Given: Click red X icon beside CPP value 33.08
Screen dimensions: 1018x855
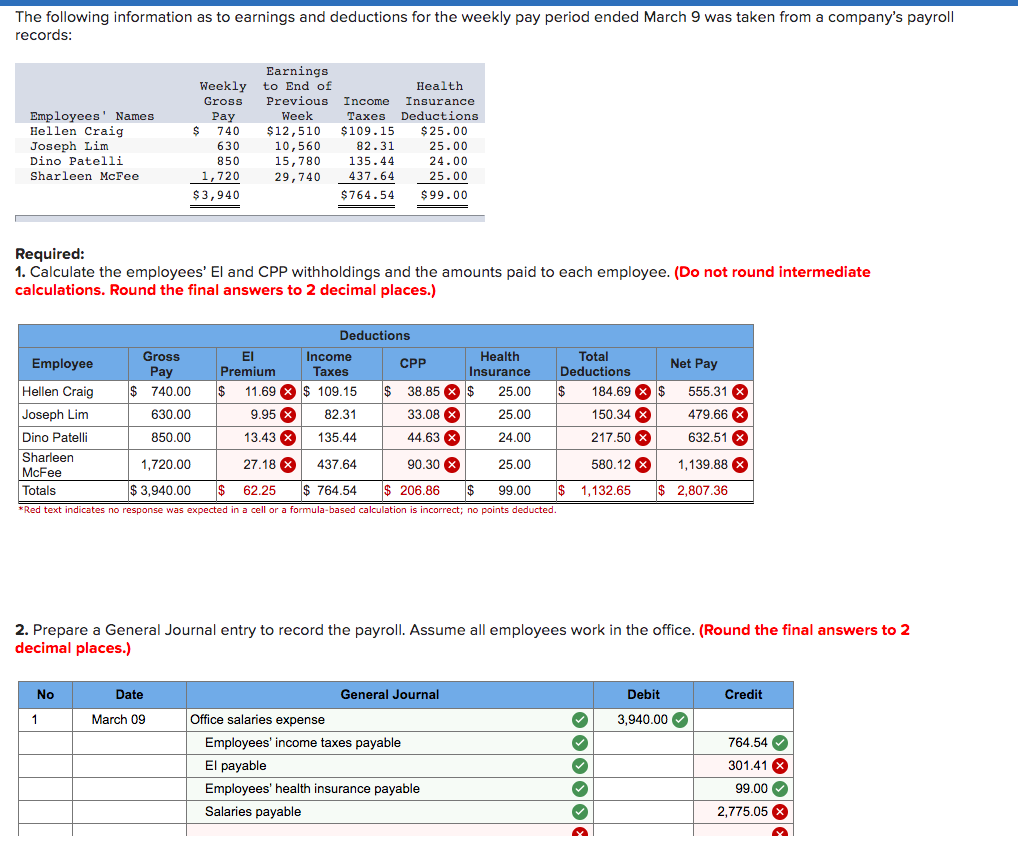Looking at the screenshot, I should pyautogui.click(x=453, y=415).
